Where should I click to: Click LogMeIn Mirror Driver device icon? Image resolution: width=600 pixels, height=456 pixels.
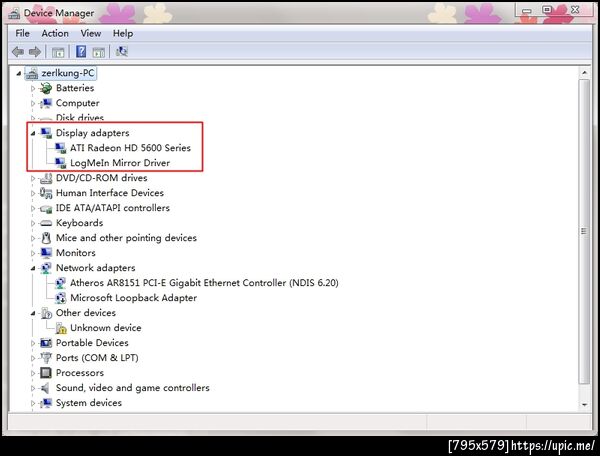(60, 163)
